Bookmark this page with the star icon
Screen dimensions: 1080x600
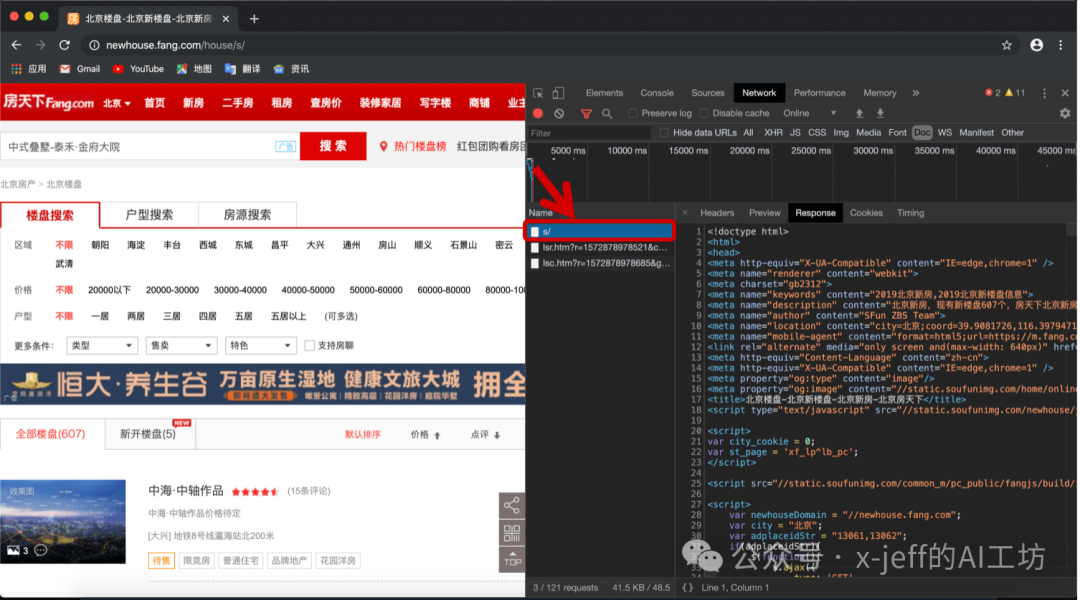point(1006,45)
